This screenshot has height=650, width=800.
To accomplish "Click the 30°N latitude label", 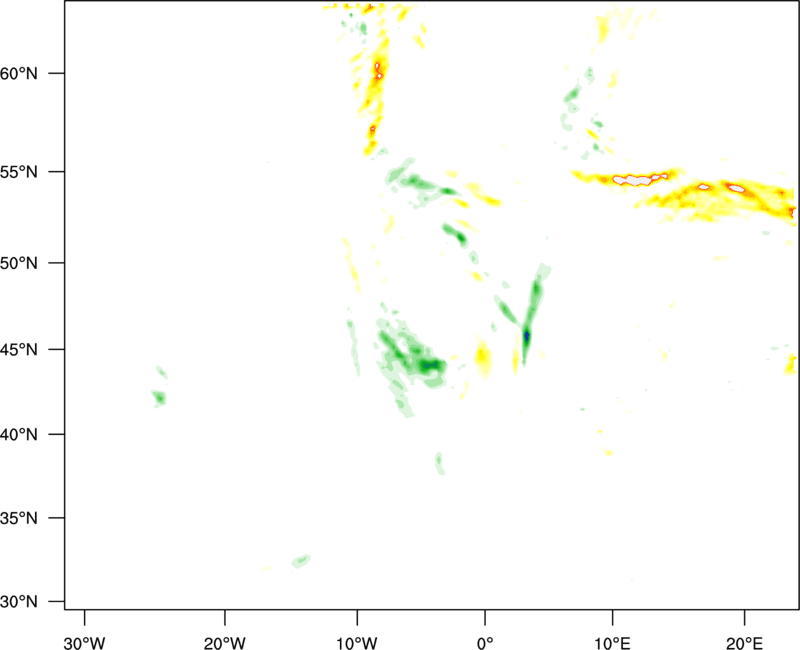I will click(x=19, y=602).
